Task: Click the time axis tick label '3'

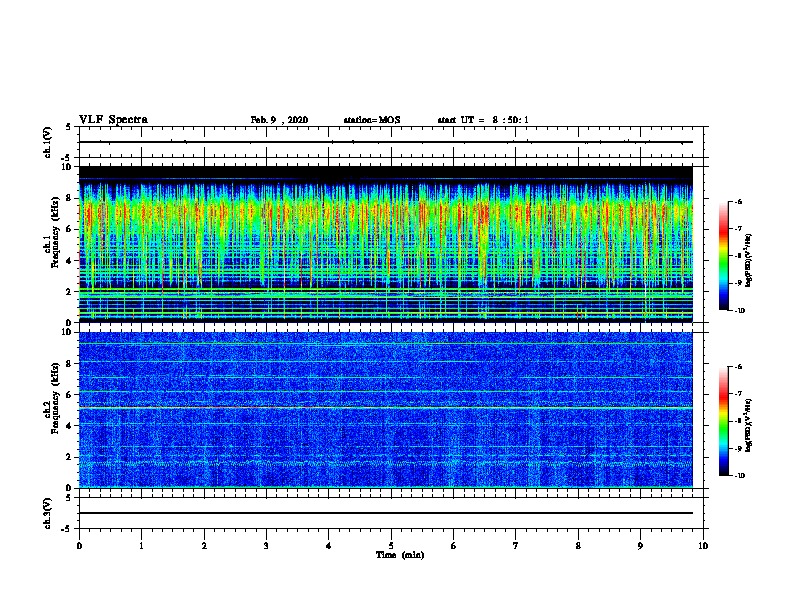Action: pyautogui.click(x=266, y=545)
